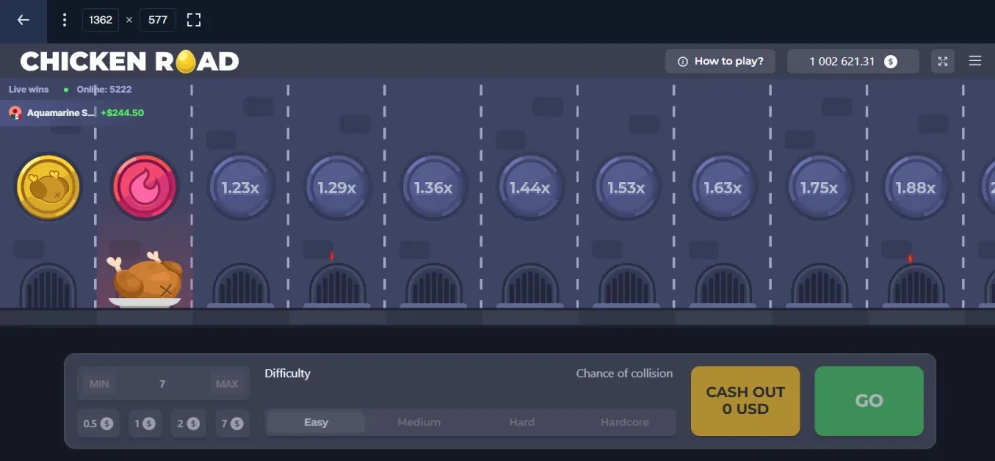Edit the 1362 width field

coord(100,20)
